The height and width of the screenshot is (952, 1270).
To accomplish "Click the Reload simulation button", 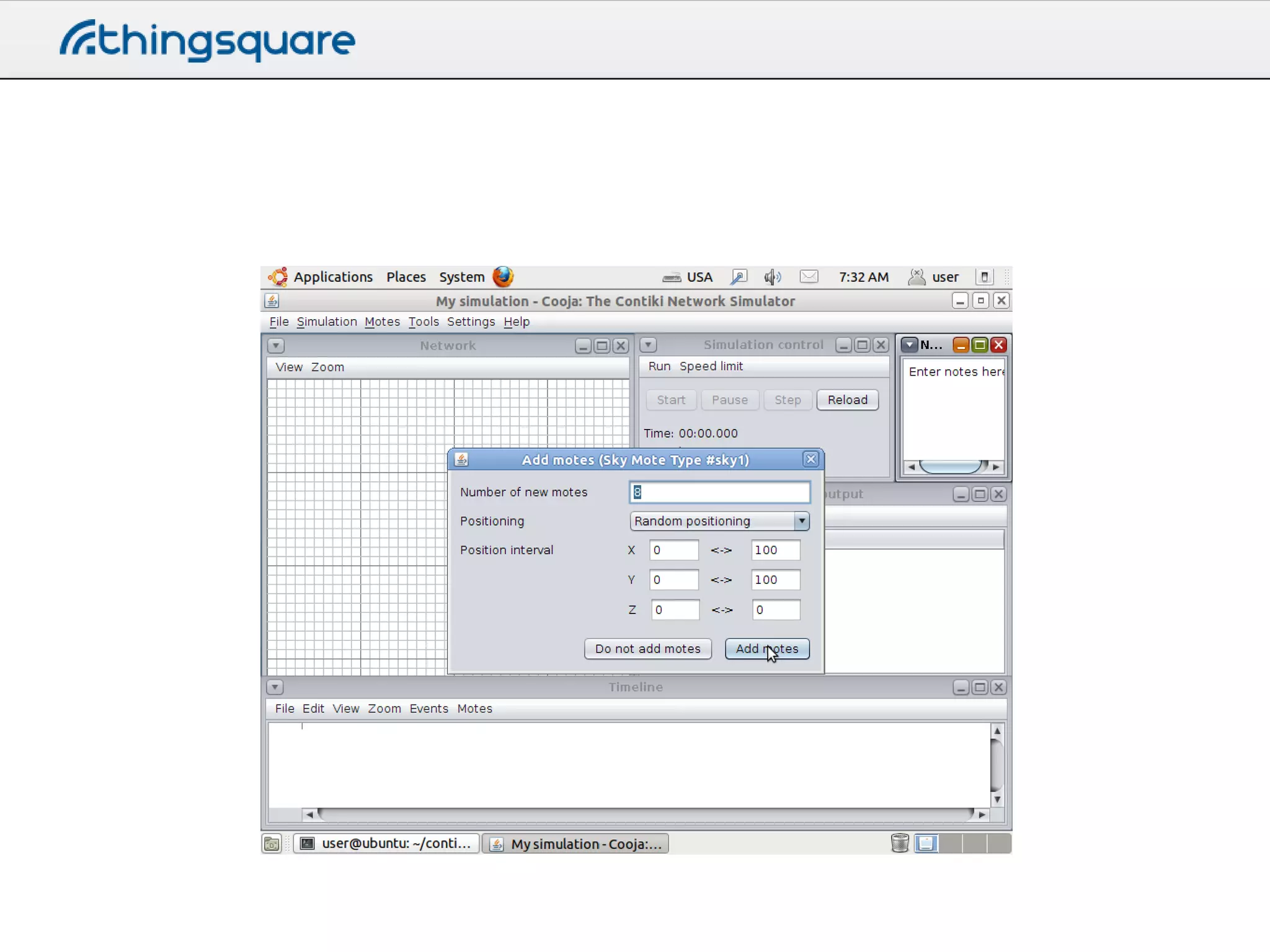I will click(847, 400).
